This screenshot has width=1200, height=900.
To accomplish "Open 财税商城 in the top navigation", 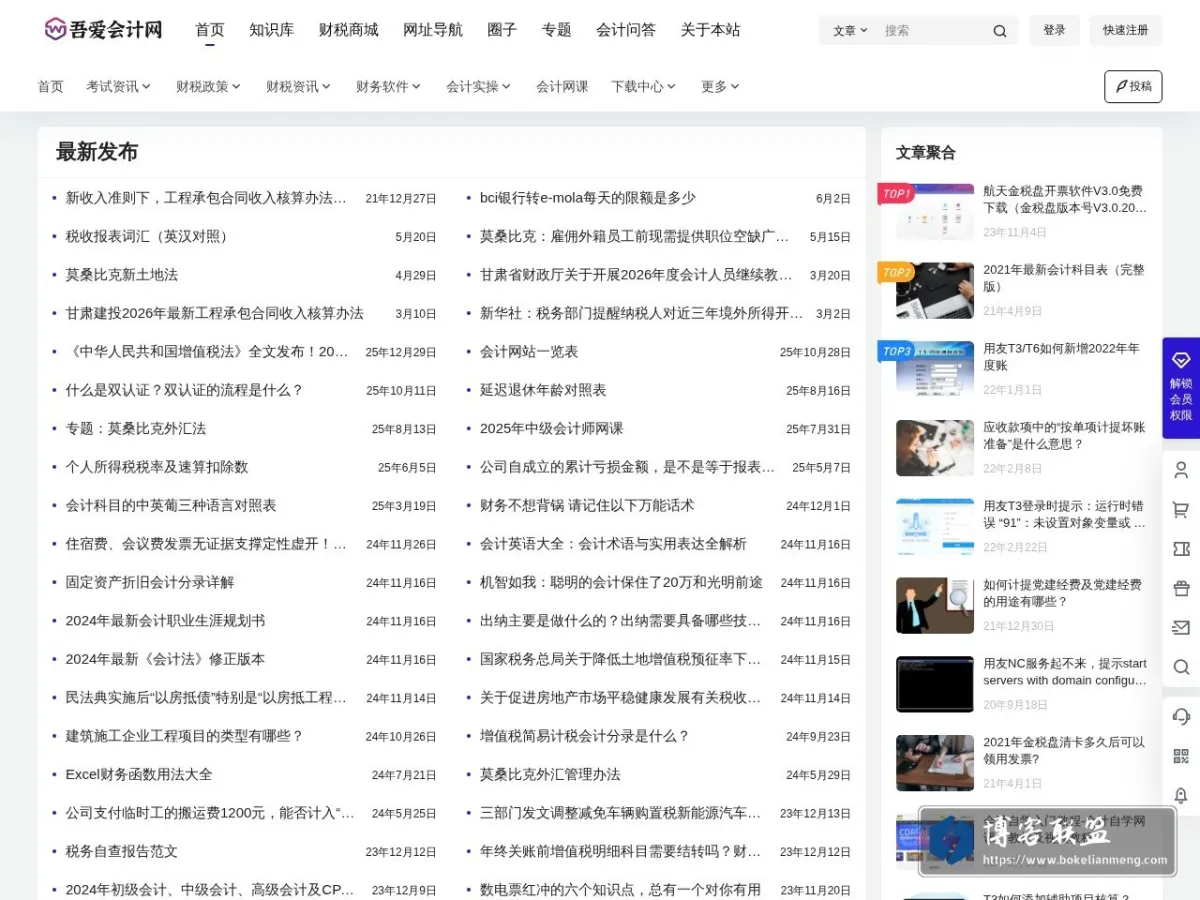I will (349, 30).
